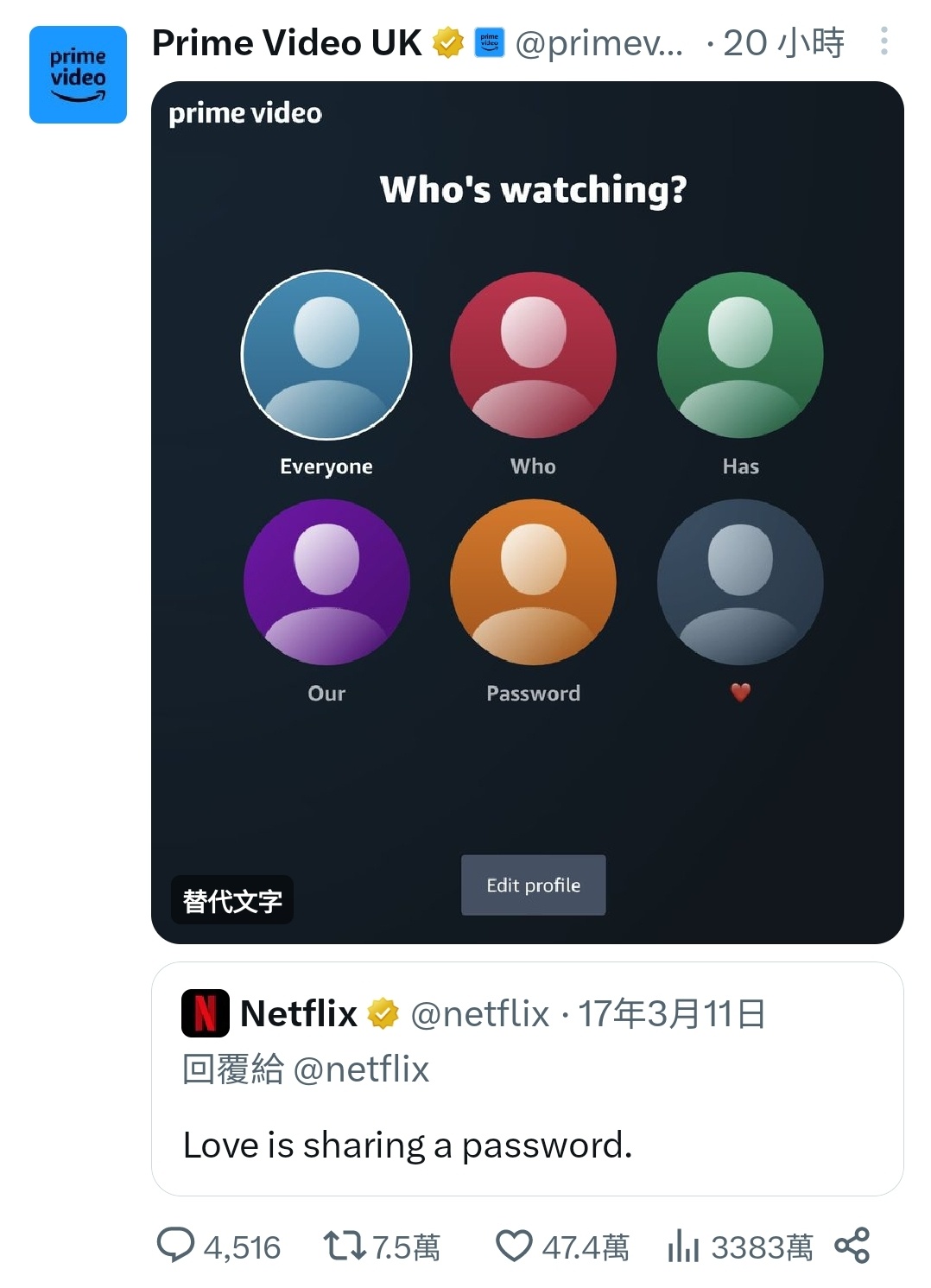
Task: Open the Netflix logo avatar in quoted tweet
Action: tap(206, 1012)
